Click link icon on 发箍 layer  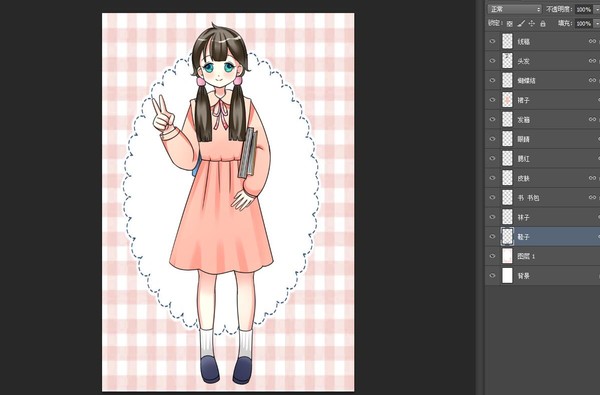tap(592, 119)
